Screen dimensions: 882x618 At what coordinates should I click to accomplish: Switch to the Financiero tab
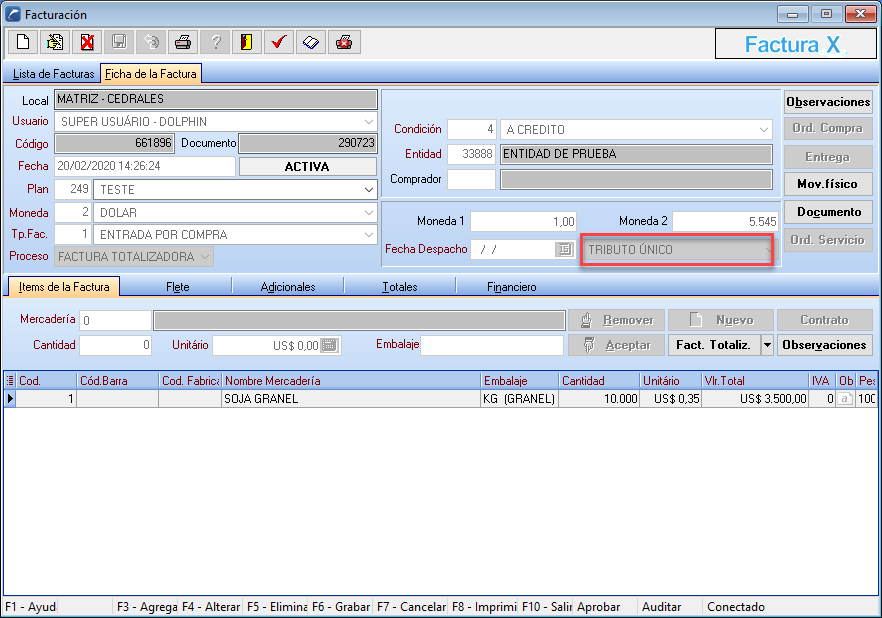tap(511, 287)
